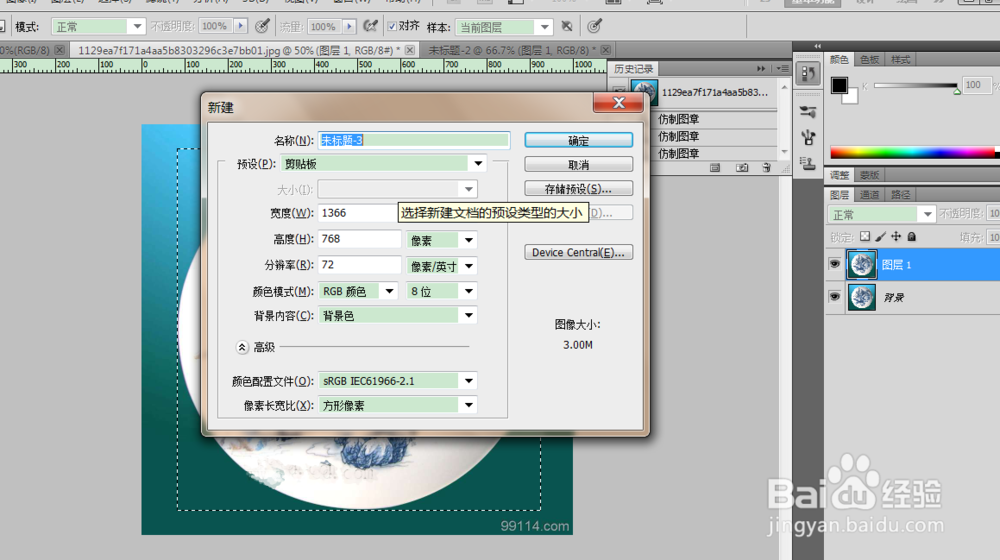1000x560 pixels.
Task: Click the 高度 height input field
Action: click(x=360, y=239)
